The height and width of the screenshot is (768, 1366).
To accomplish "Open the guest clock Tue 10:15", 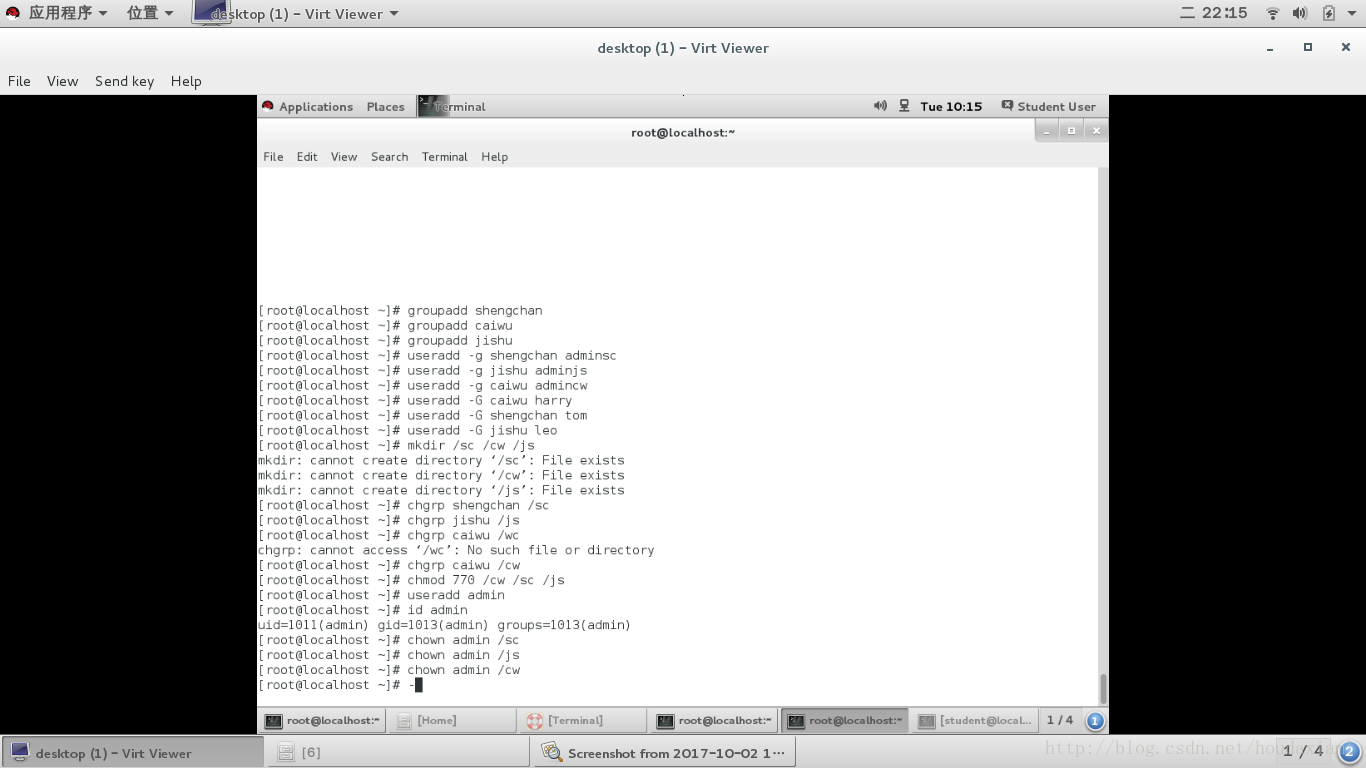I will [x=951, y=106].
